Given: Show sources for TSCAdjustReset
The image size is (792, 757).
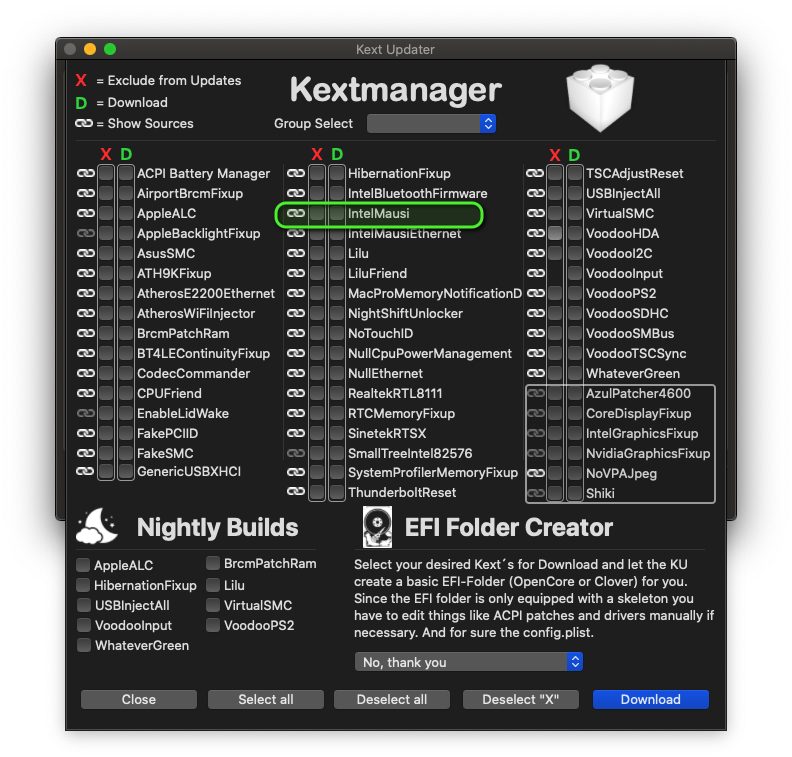Looking at the screenshot, I should click(x=535, y=173).
